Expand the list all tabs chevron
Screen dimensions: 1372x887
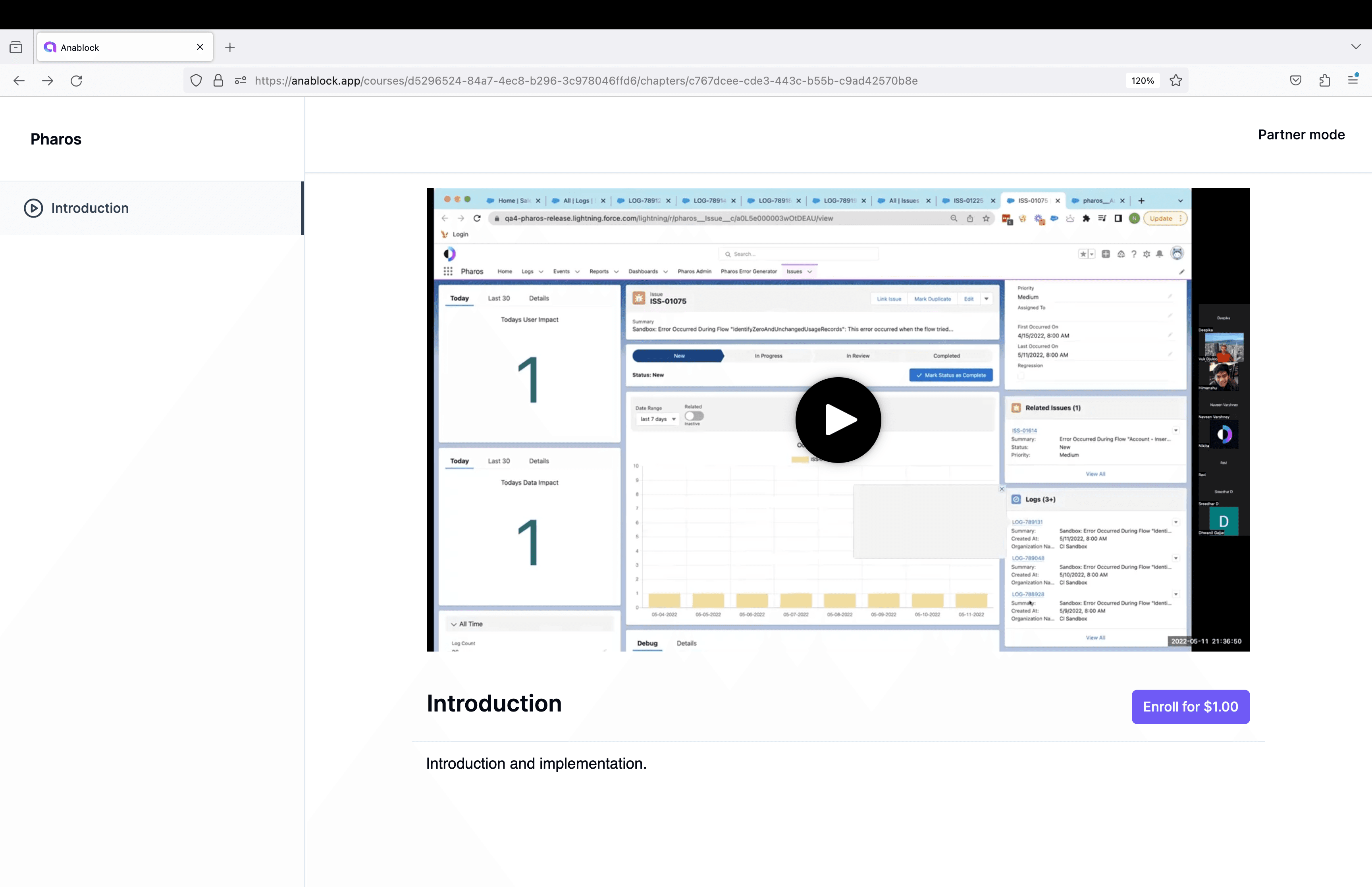pyautogui.click(x=1356, y=47)
